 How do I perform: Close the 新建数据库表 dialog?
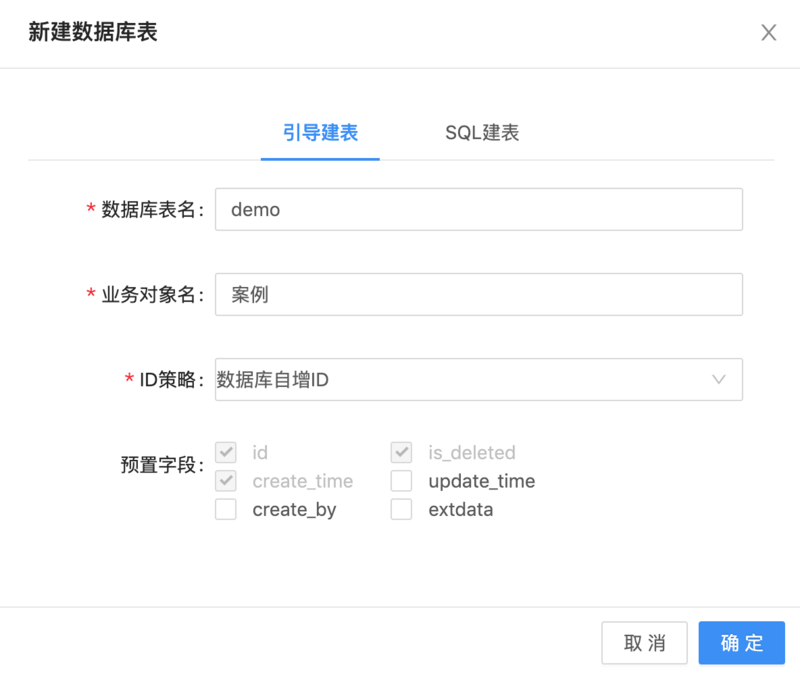768,32
